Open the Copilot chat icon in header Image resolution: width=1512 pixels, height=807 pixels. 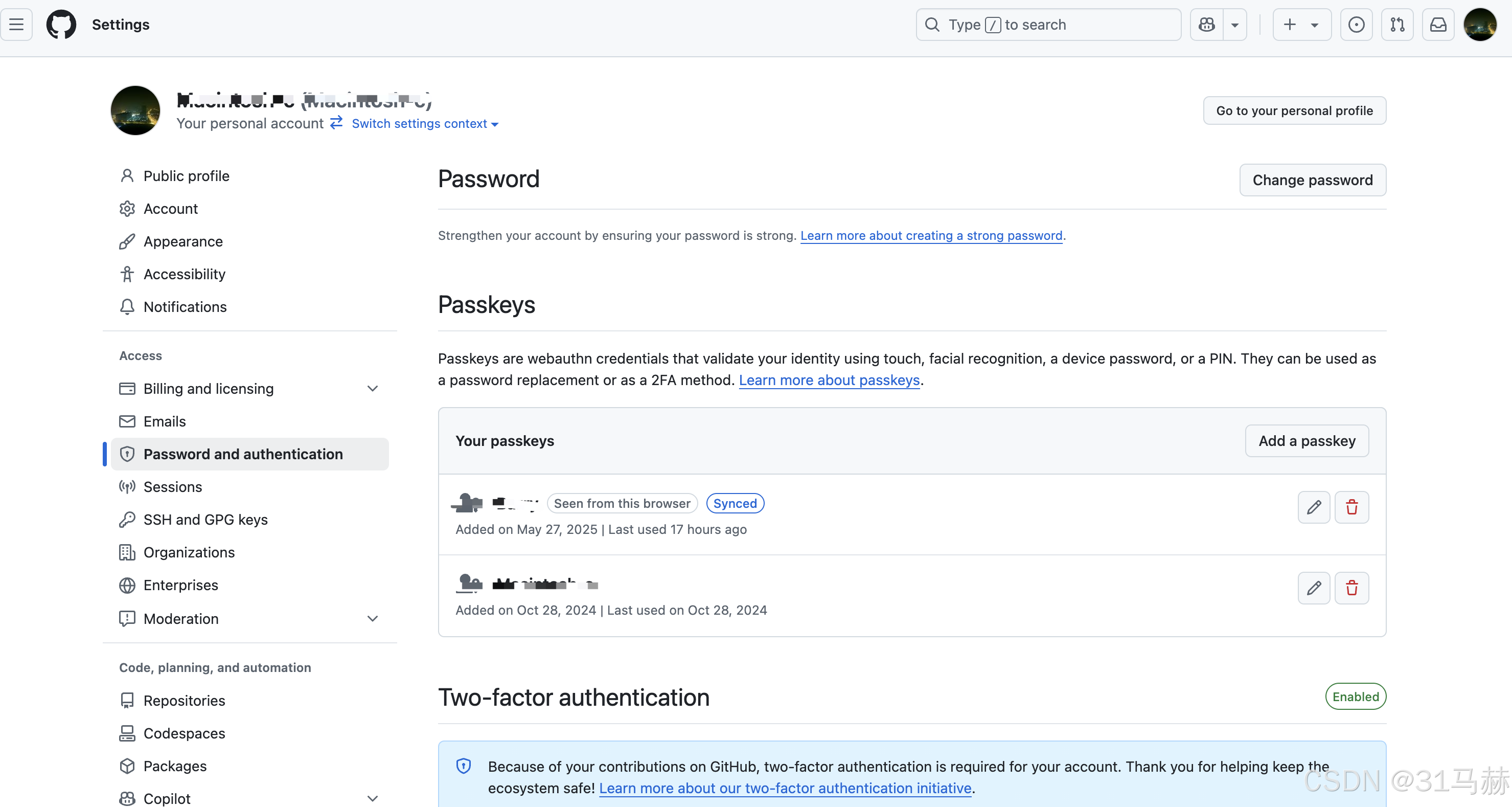[1206, 25]
